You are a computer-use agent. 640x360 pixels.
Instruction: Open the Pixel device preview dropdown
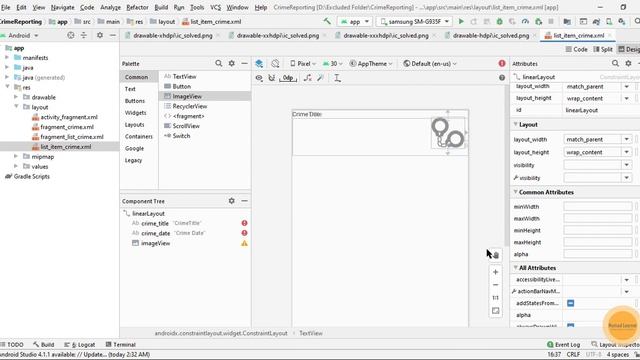303,64
